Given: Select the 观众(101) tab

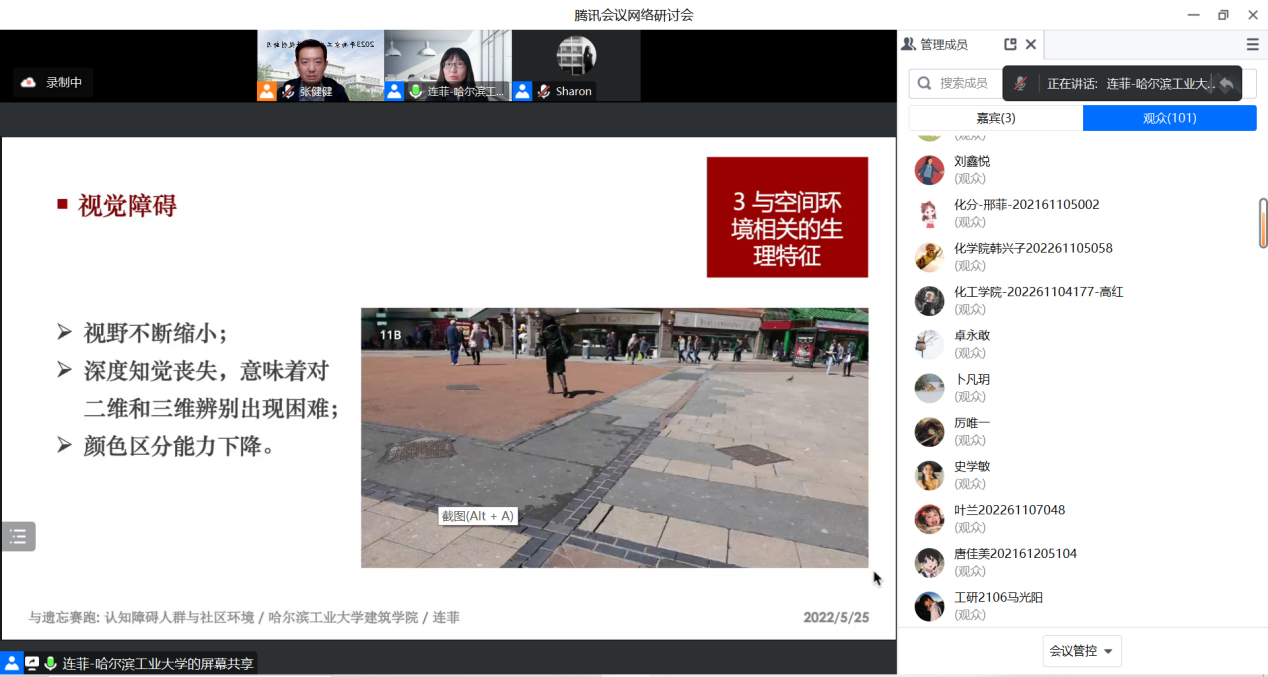Looking at the screenshot, I should coord(1169,118).
